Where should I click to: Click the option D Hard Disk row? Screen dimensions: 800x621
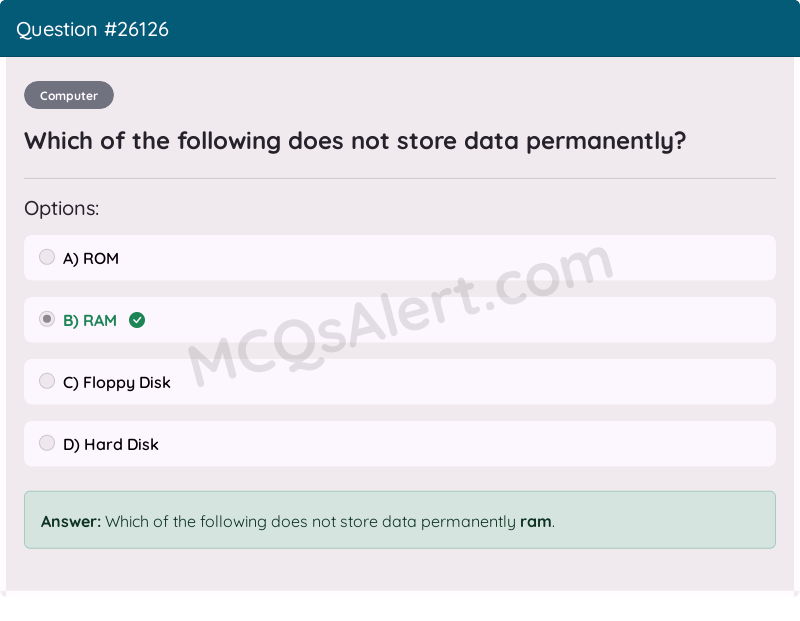tap(400, 444)
